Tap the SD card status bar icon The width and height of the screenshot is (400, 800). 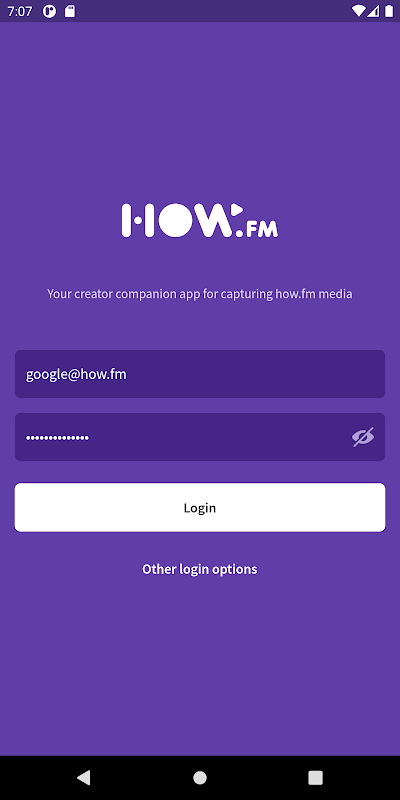[70, 11]
